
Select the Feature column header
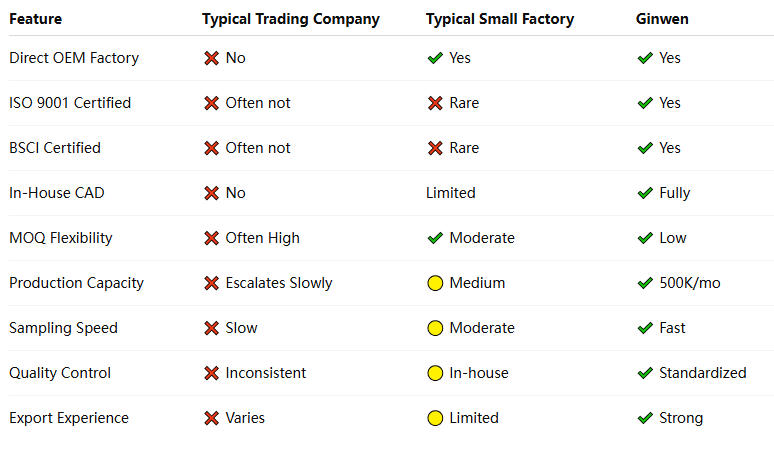[37, 17]
